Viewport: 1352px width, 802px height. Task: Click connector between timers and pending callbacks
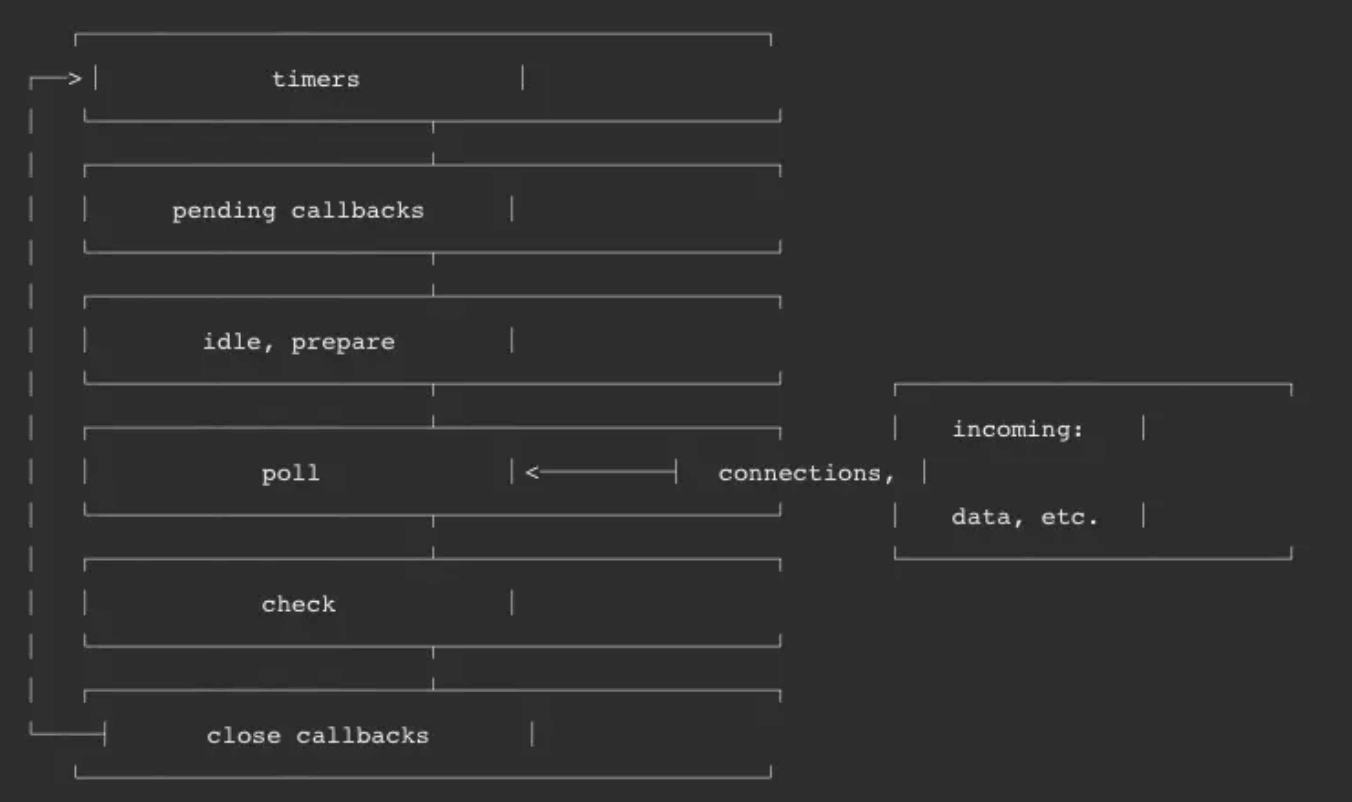pos(433,141)
